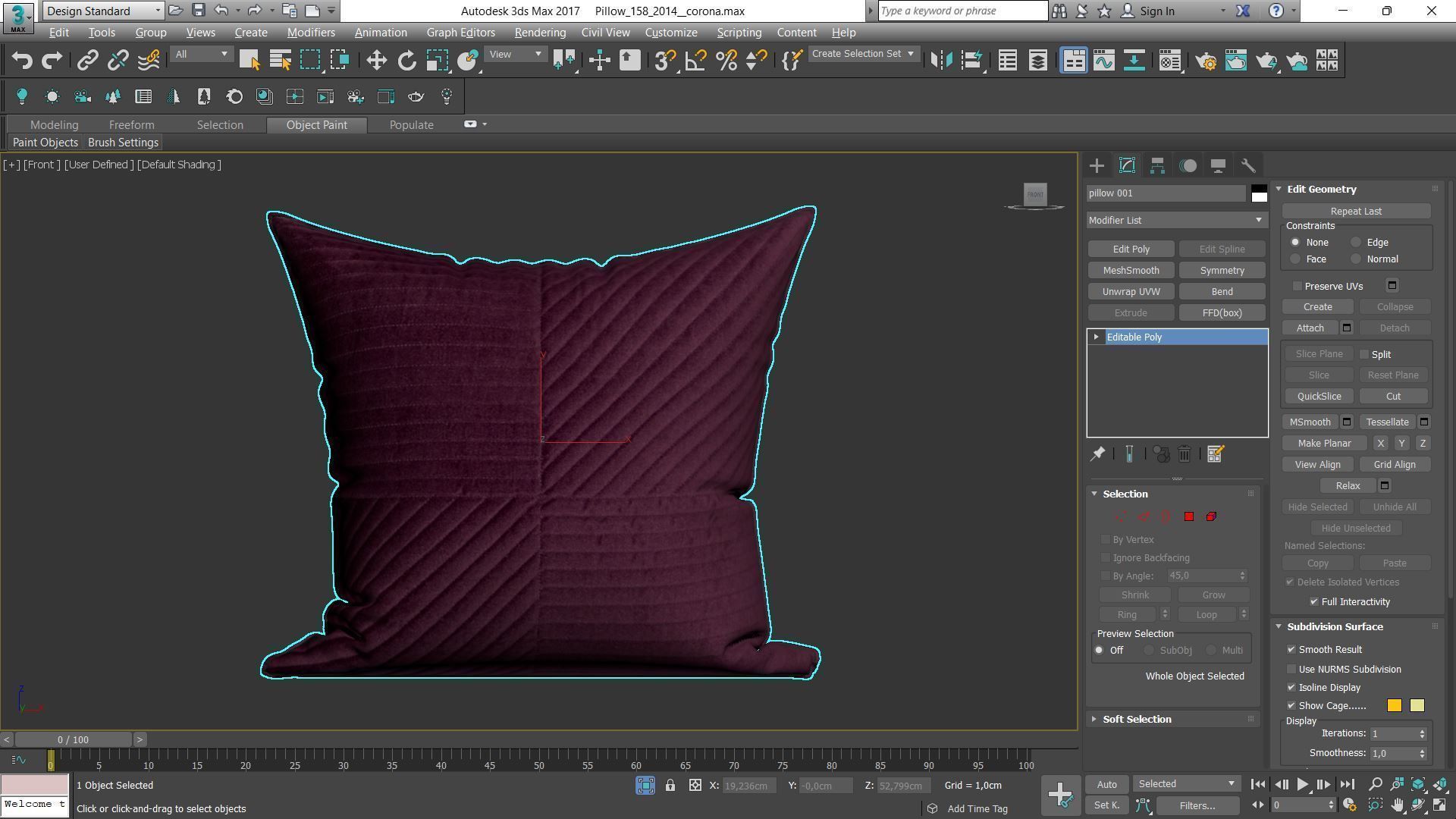Disable Full Interactivity checkbox

coord(1314,602)
